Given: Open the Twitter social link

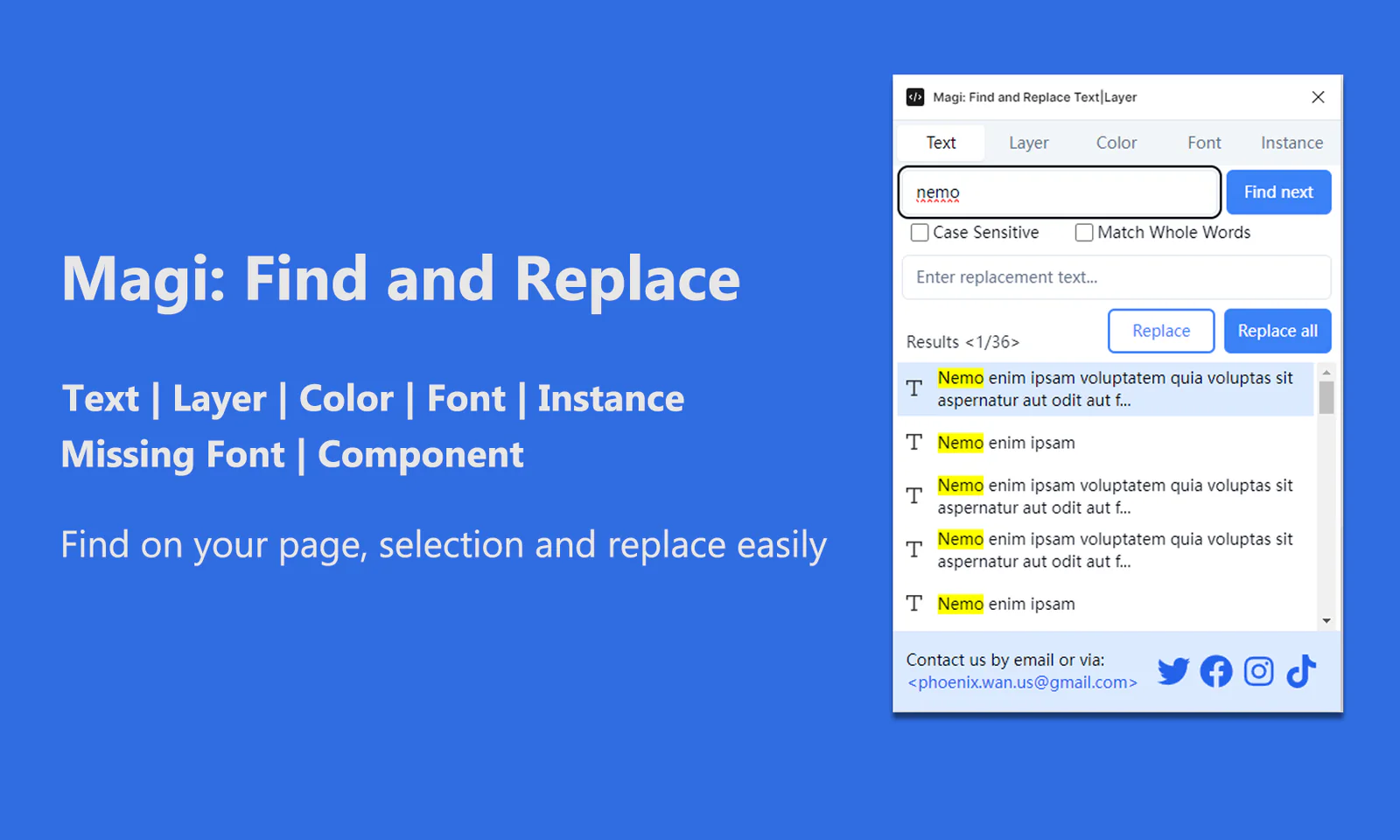Looking at the screenshot, I should point(1173,671).
